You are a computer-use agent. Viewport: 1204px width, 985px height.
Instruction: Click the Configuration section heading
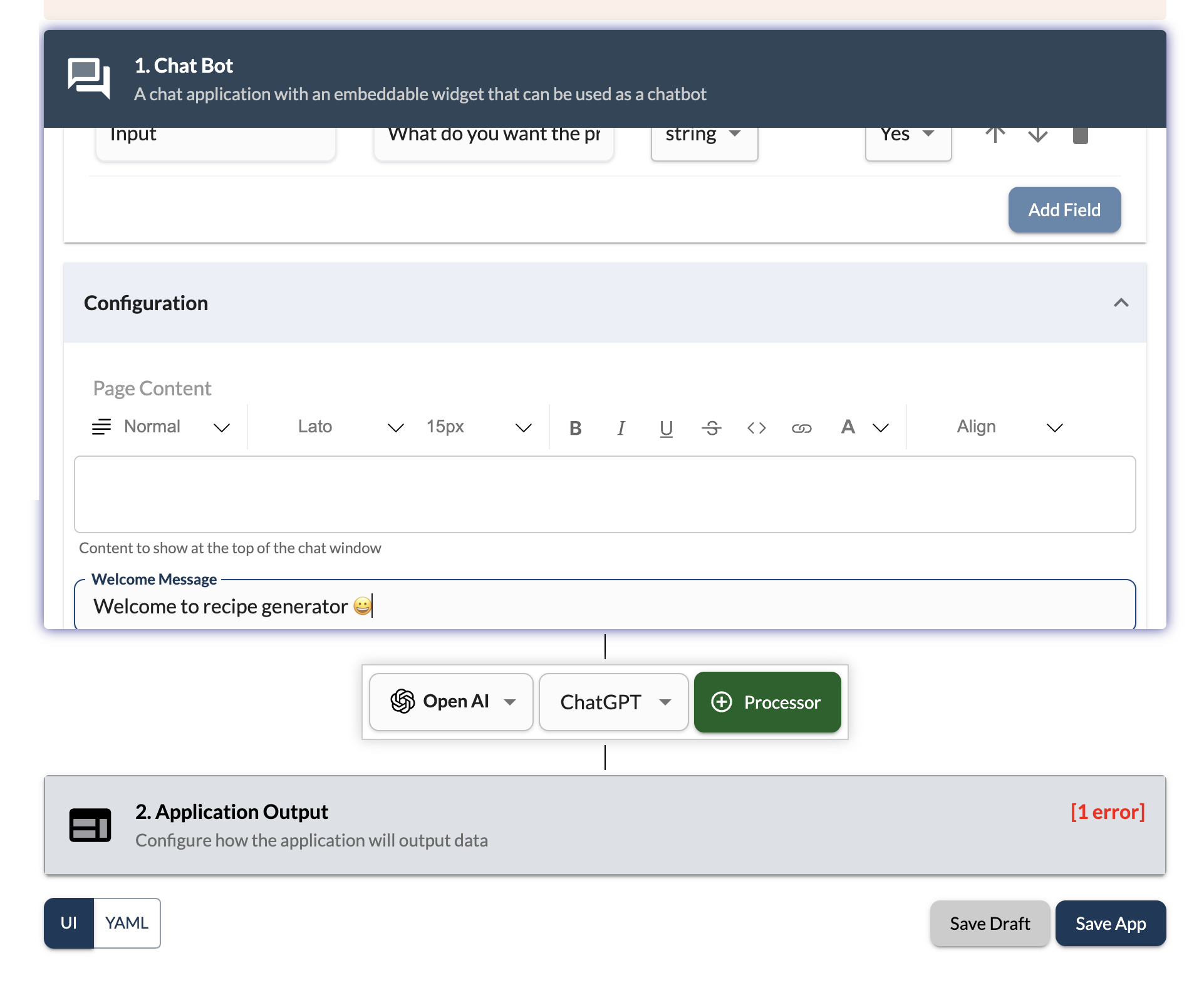pos(146,303)
